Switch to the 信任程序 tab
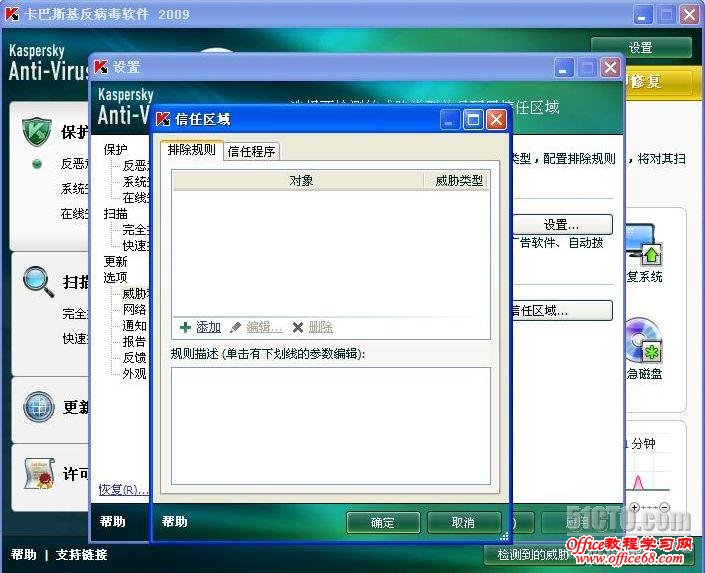 [251, 152]
